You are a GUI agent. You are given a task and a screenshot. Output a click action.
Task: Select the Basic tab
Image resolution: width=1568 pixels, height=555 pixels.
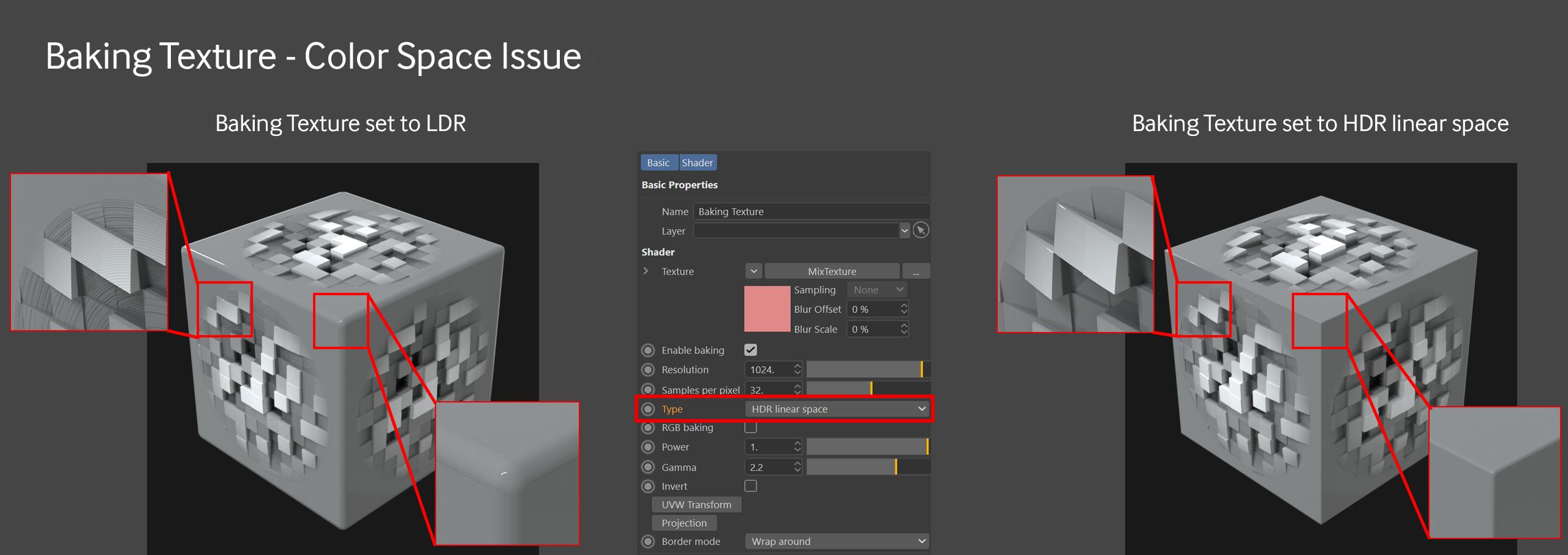pyautogui.click(x=658, y=162)
